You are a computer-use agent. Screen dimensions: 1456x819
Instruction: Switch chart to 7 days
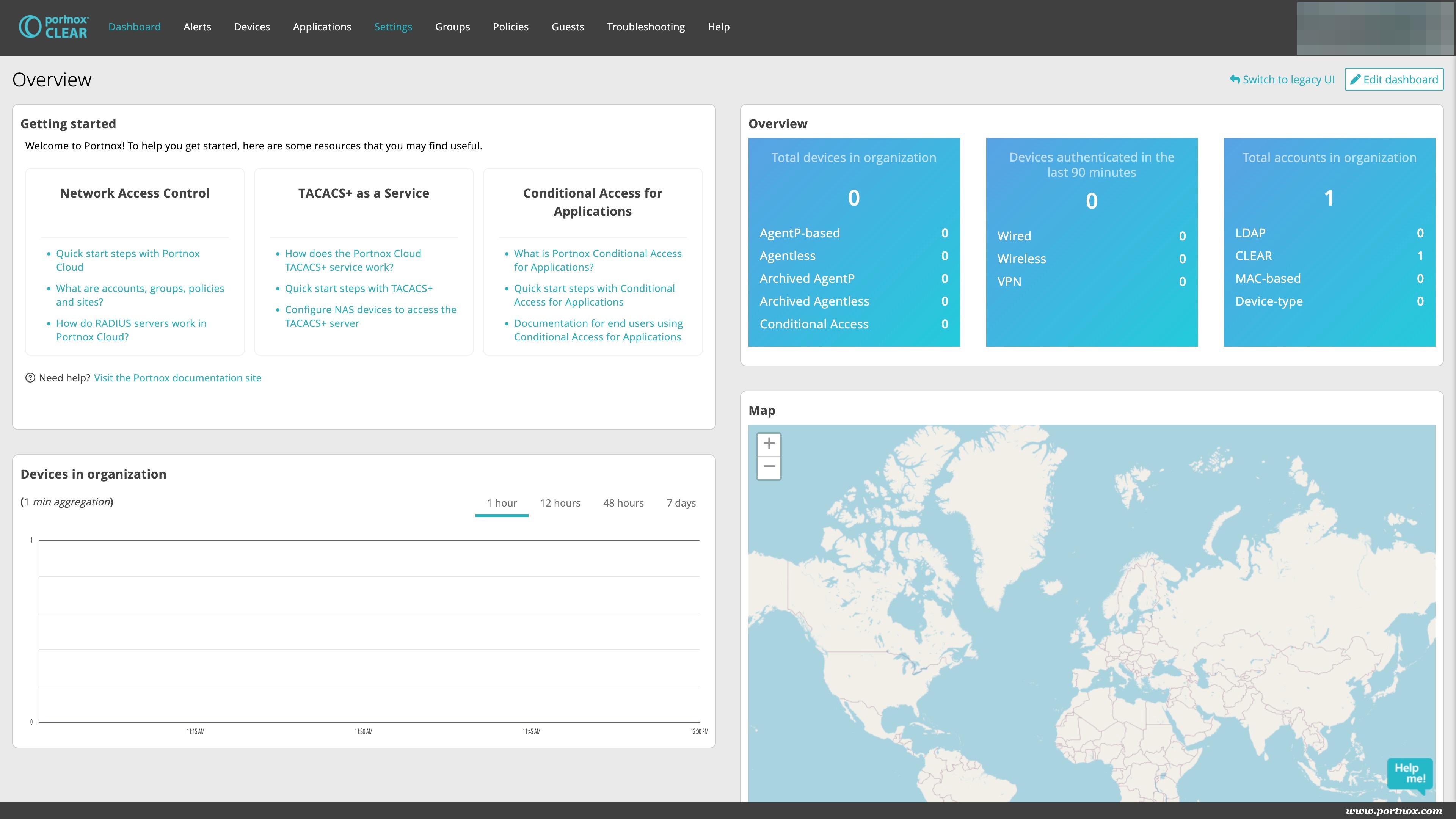[681, 503]
